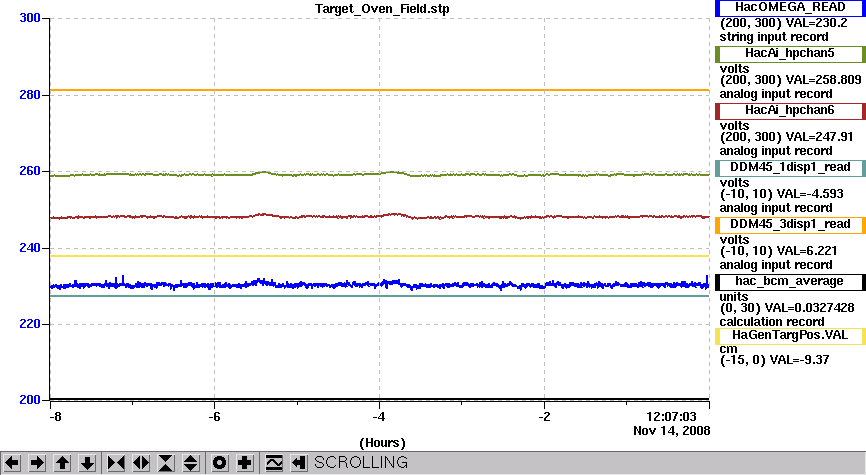Click the 'string input record' description text

[774, 37]
